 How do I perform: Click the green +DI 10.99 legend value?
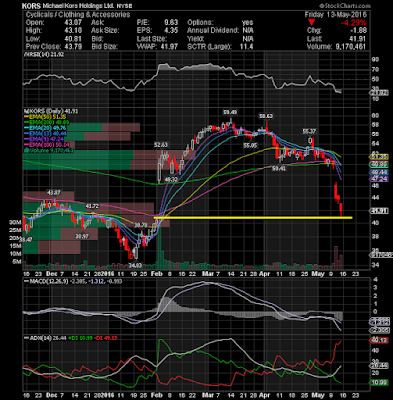pos(79,338)
